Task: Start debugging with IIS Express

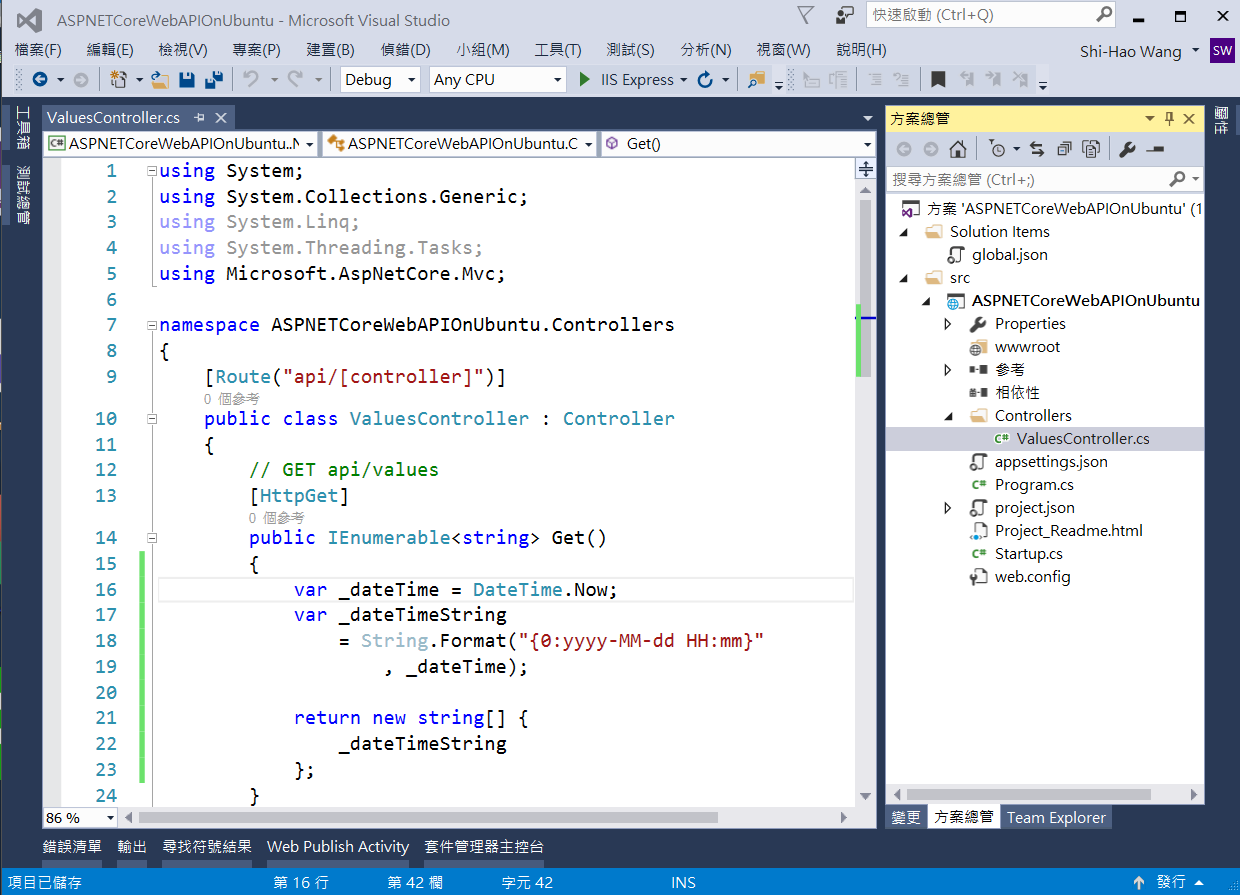Action: (x=626, y=80)
